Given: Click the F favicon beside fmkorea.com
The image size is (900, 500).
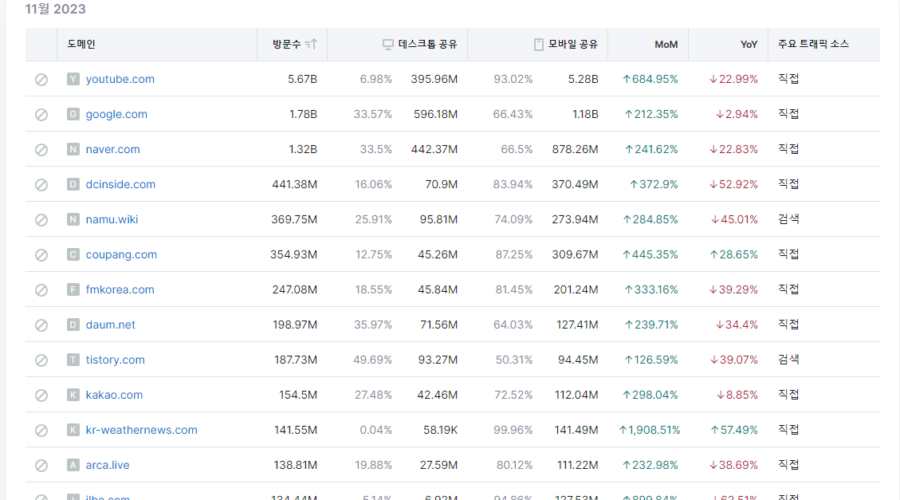Looking at the screenshot, I should coord(73,289).
